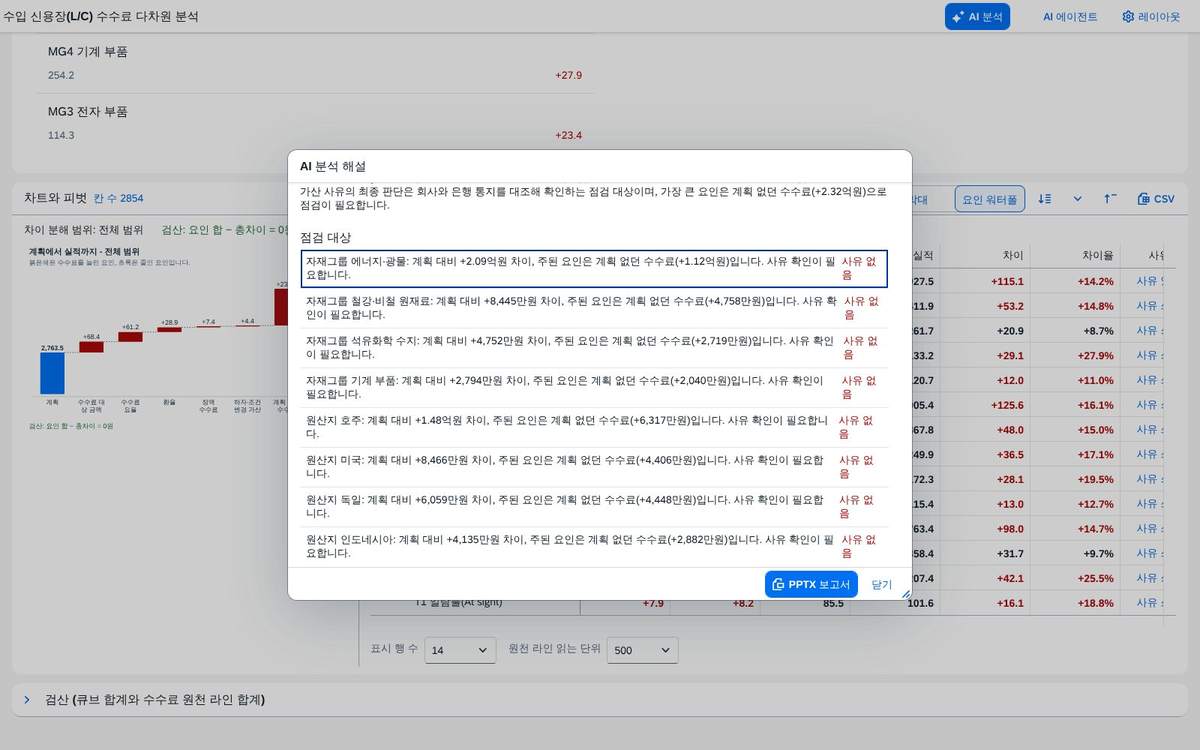Click 사유 없음 in the 원산지 미국 row
Screen dimensions: 1200x750
pyautogui.click(x=857, y=467)
